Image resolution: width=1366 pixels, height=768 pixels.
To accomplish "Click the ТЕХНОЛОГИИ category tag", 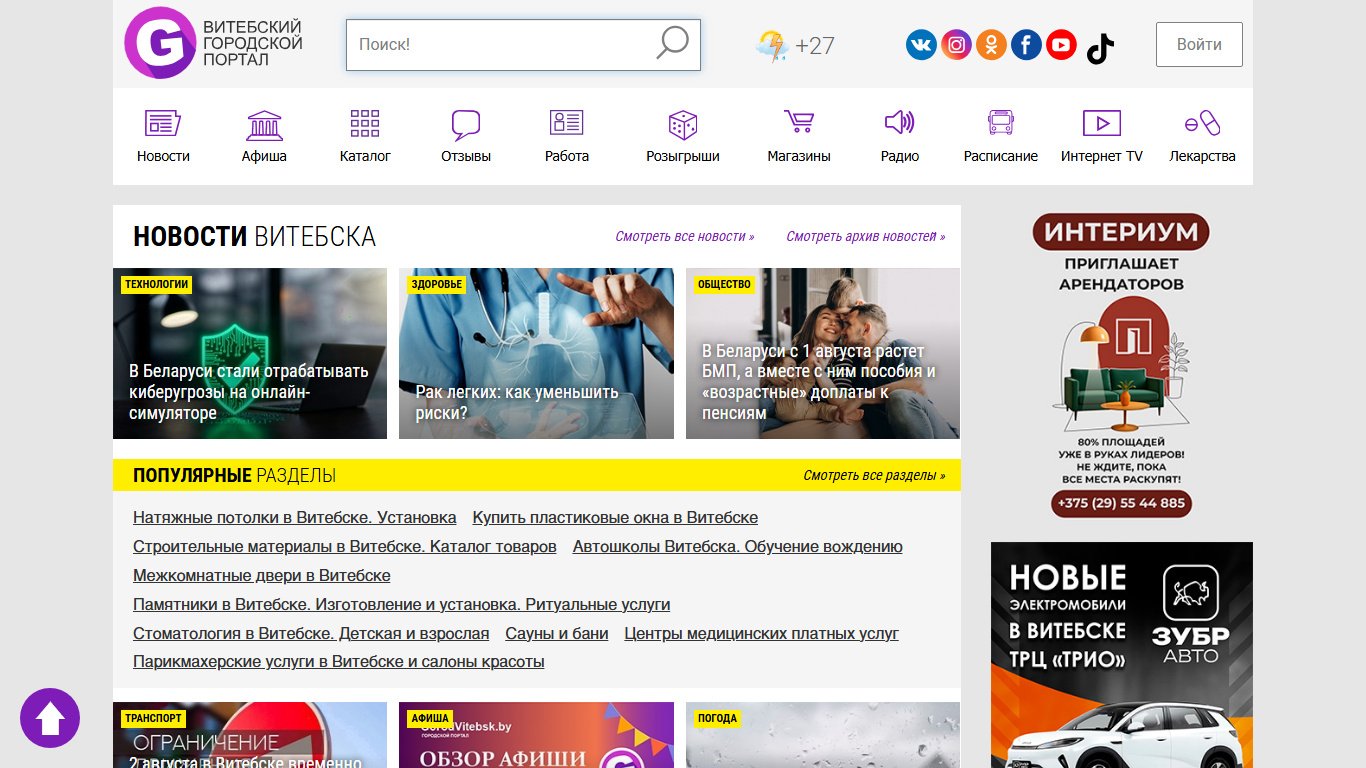I will pos(157,284).
